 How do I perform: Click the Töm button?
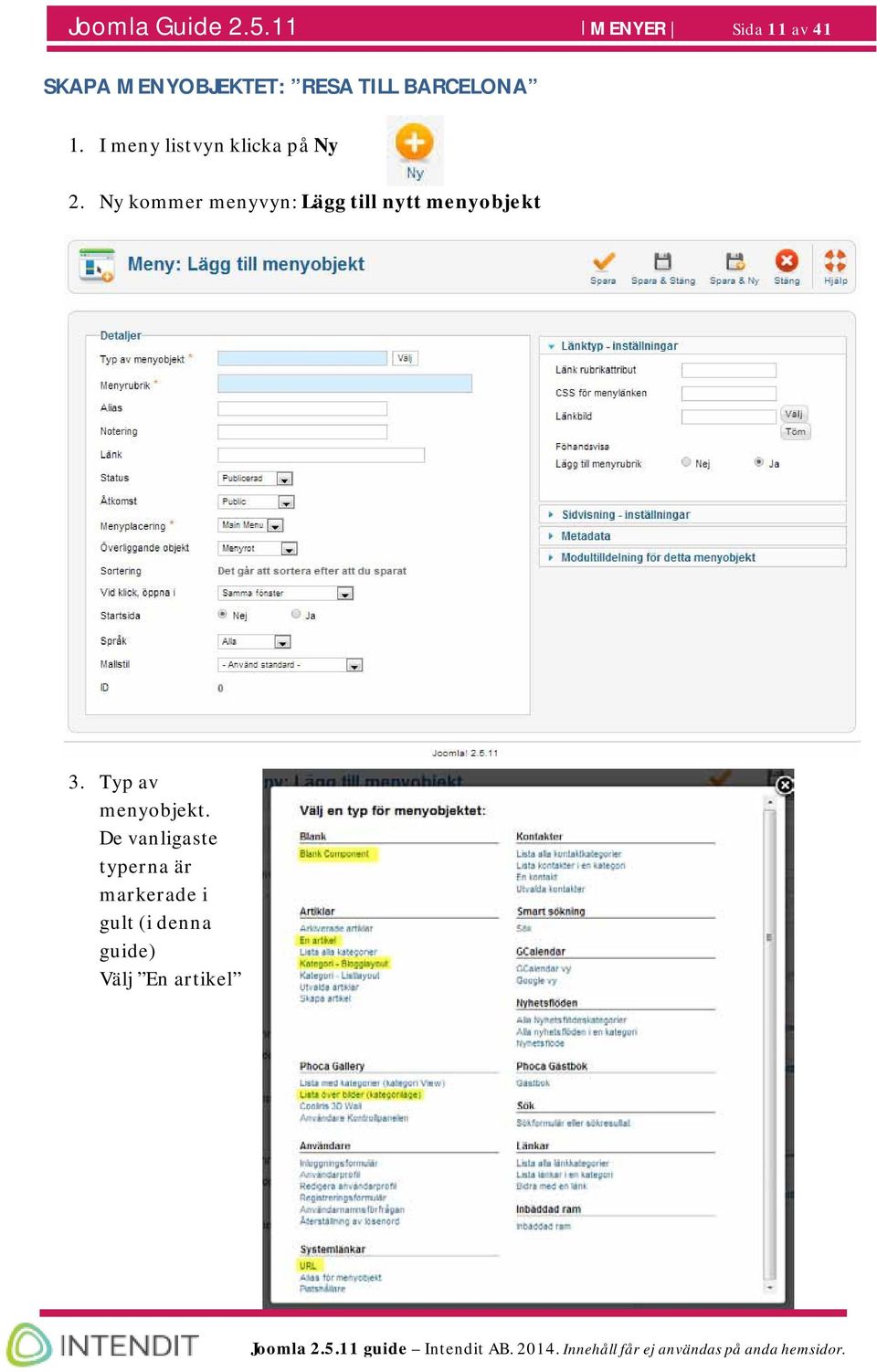[796, 432]
